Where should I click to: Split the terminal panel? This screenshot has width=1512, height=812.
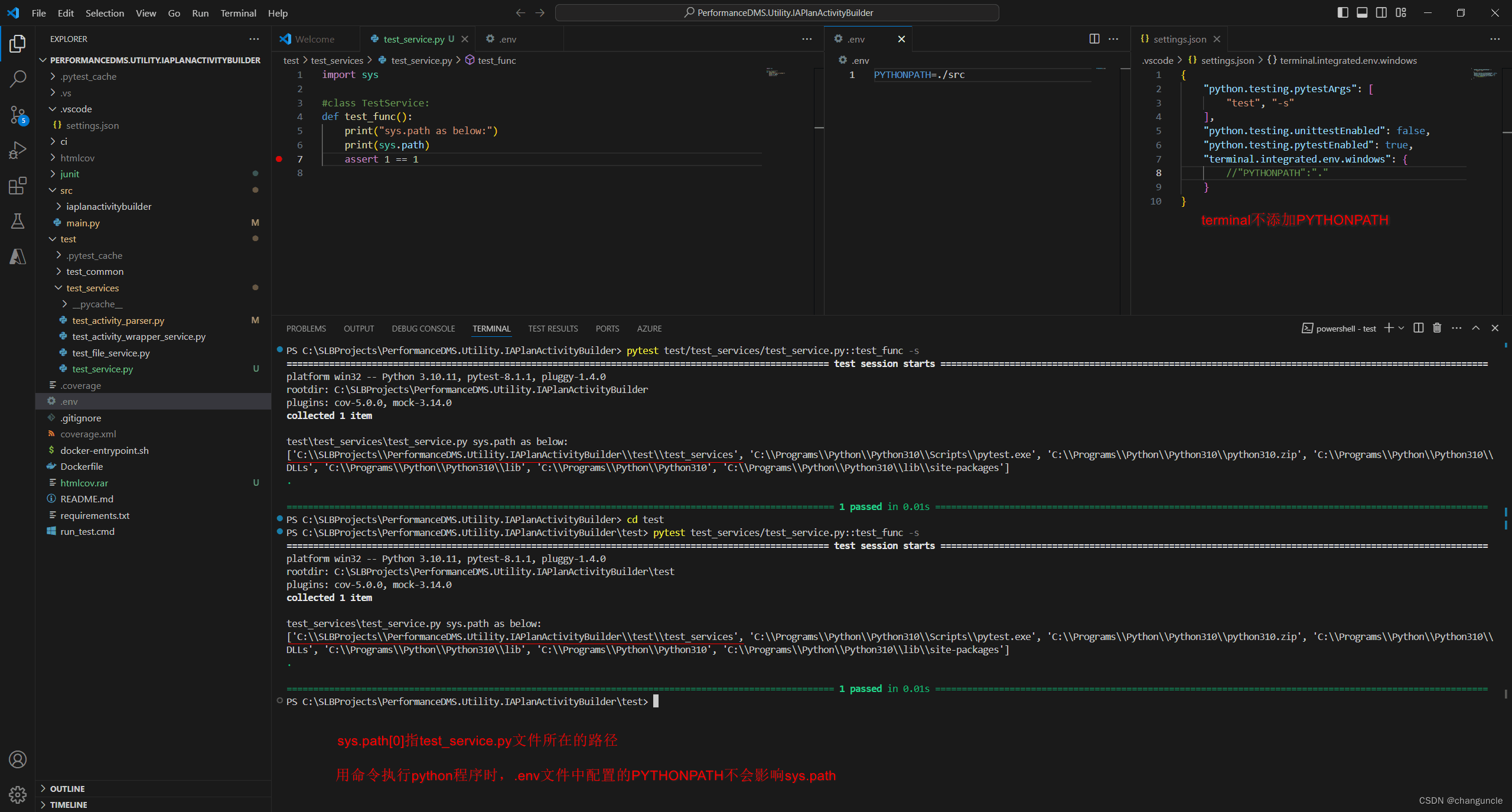click(x=1419, y=328)
